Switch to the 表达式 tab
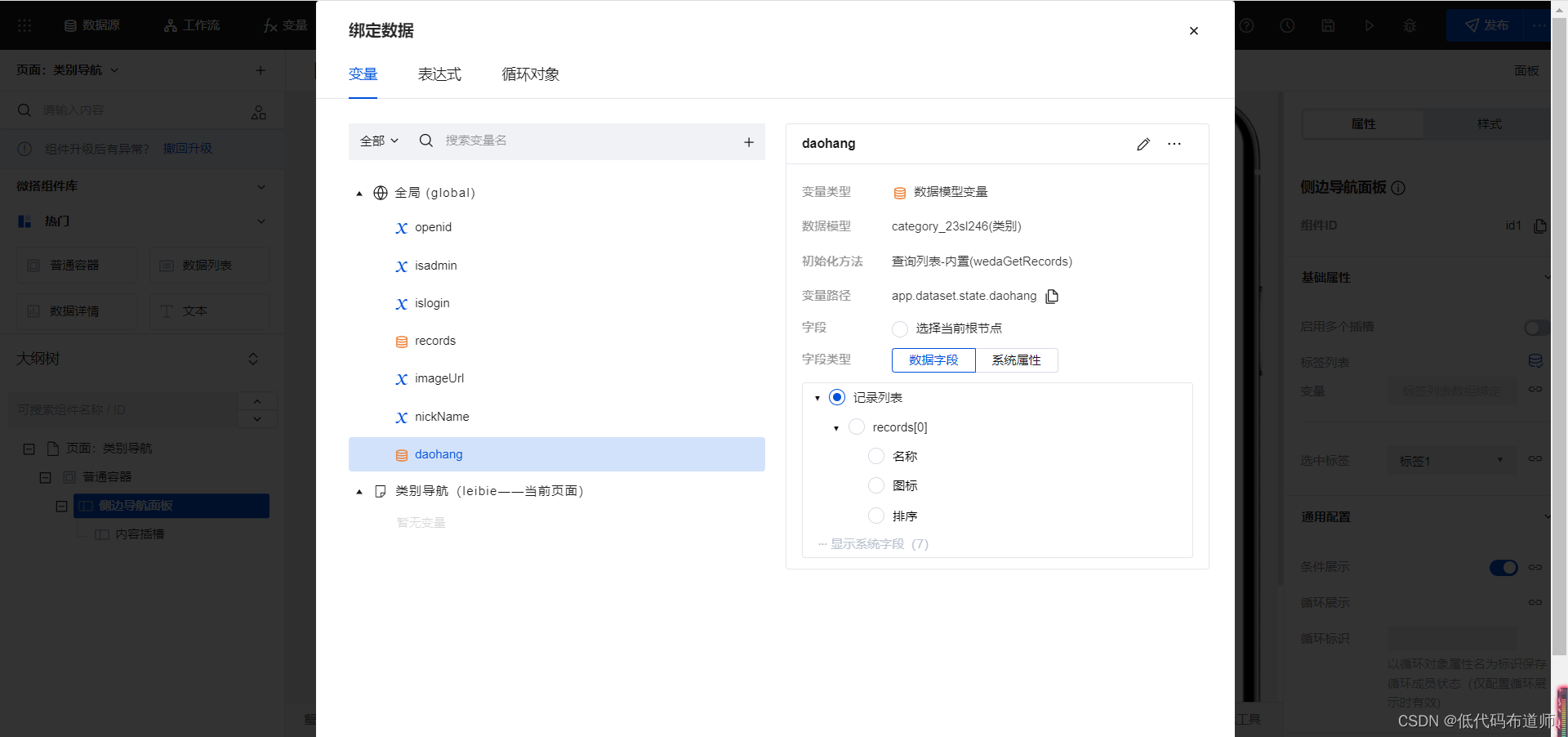 [x=439, y=74]
